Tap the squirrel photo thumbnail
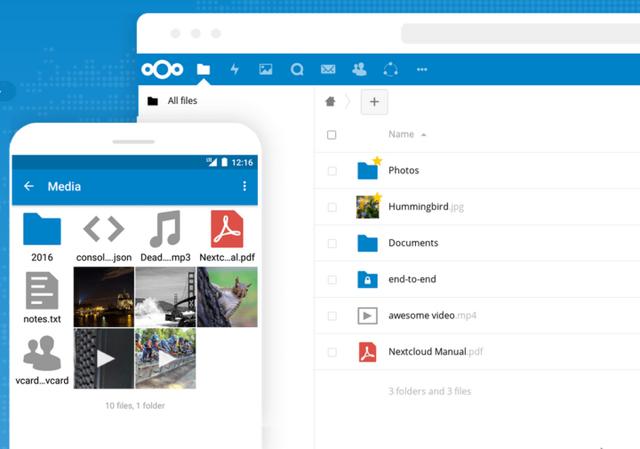Image resolution: width=640 pixels, height=449 pixels. (227, 297)
